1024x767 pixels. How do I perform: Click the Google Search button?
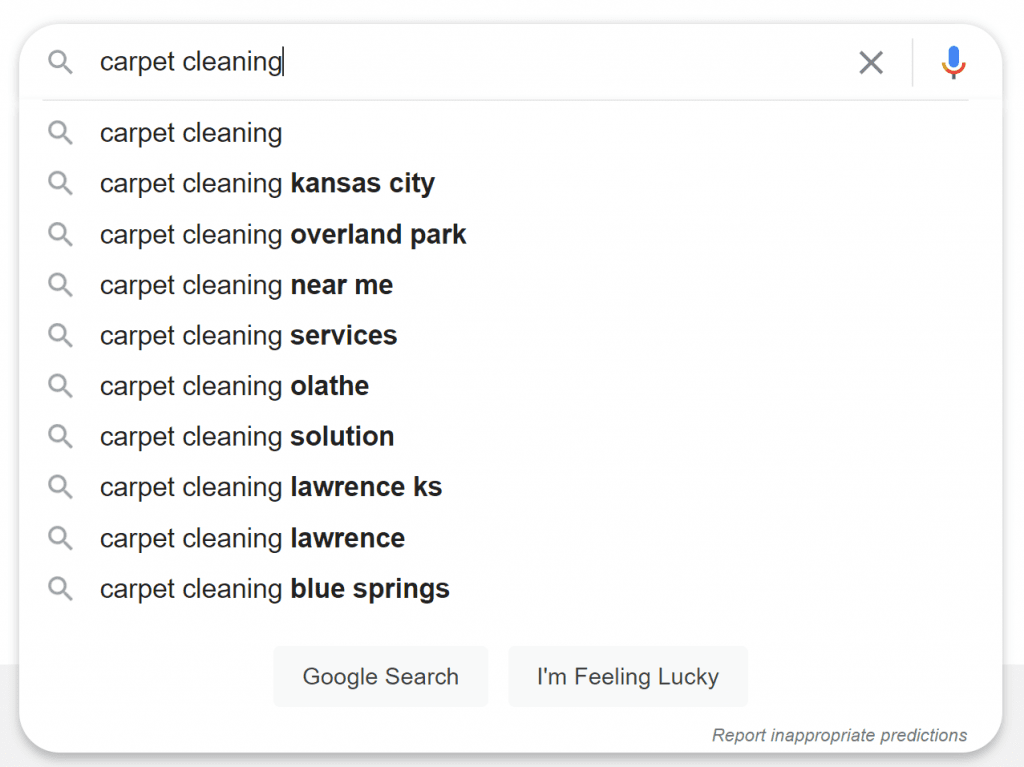pyautogui.click(x=381, y=676)
